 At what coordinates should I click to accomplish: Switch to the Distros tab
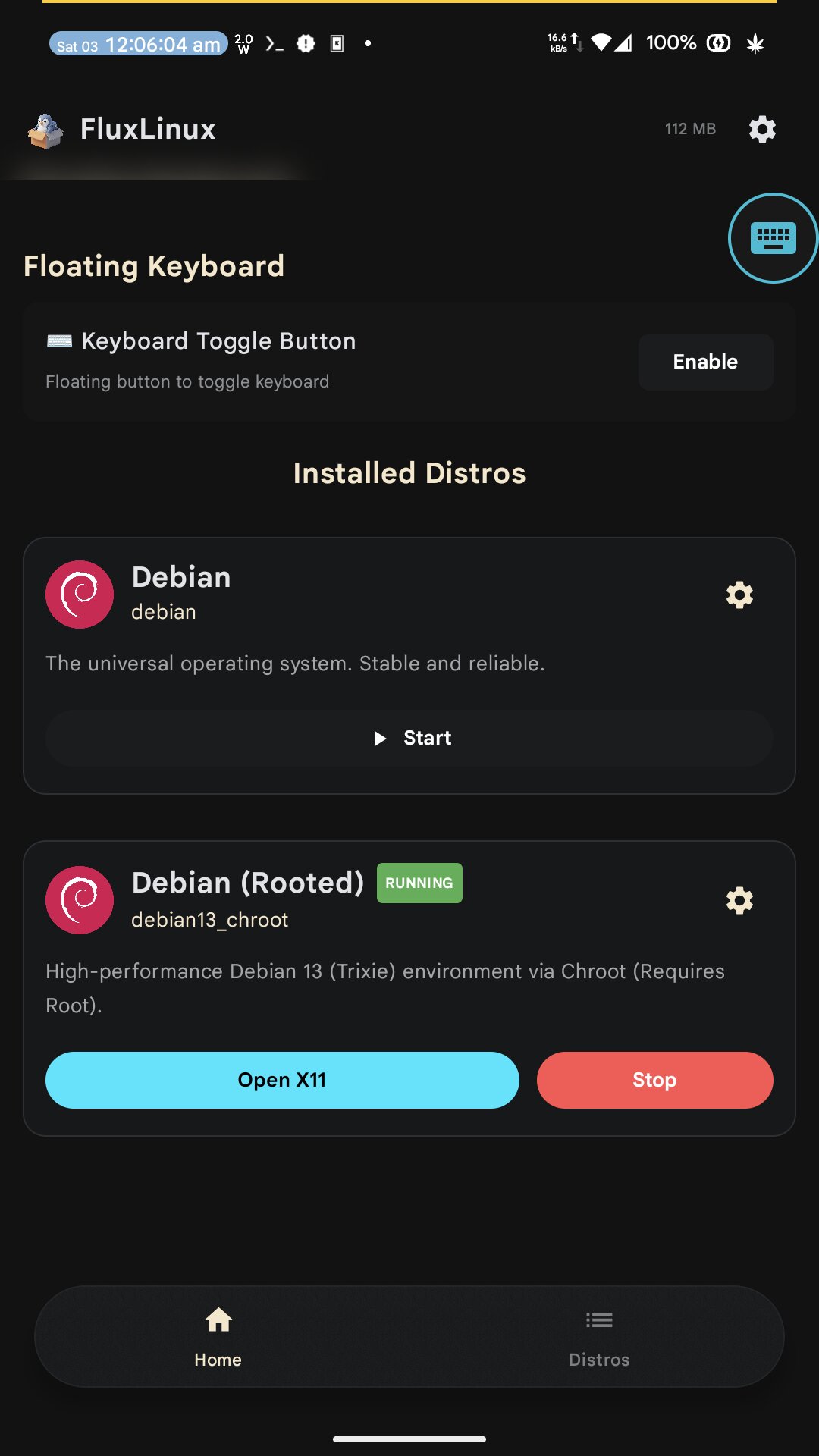[599, 1337]
